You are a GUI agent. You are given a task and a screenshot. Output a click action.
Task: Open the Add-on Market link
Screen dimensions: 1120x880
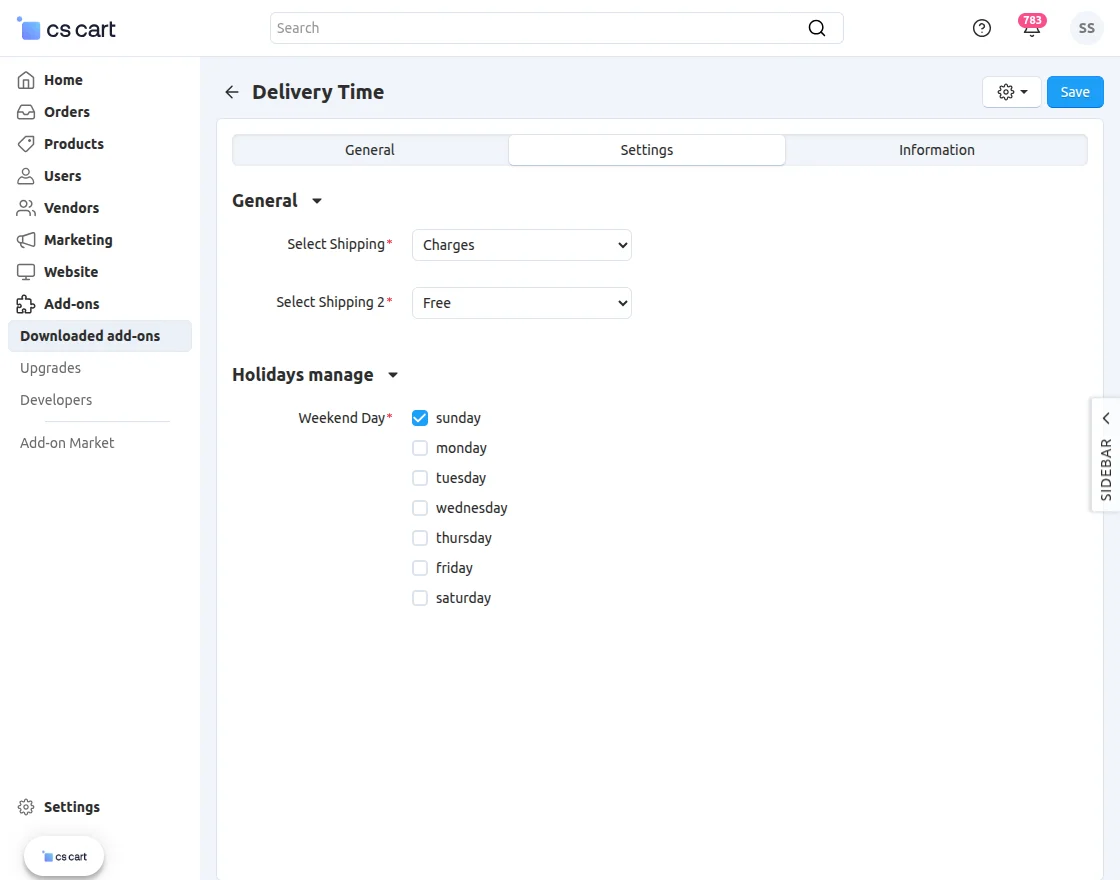coord(66,442)
